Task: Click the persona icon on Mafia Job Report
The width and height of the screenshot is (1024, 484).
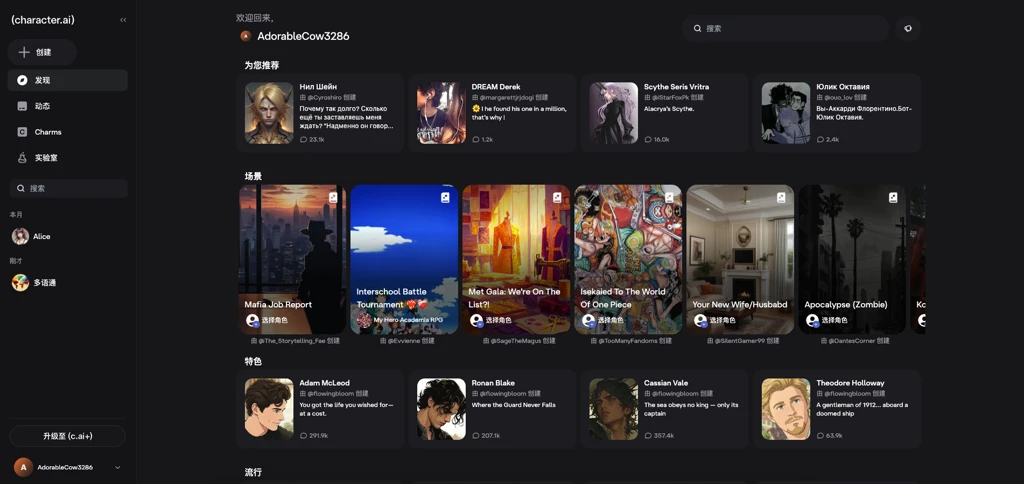Action: [252, 320]
